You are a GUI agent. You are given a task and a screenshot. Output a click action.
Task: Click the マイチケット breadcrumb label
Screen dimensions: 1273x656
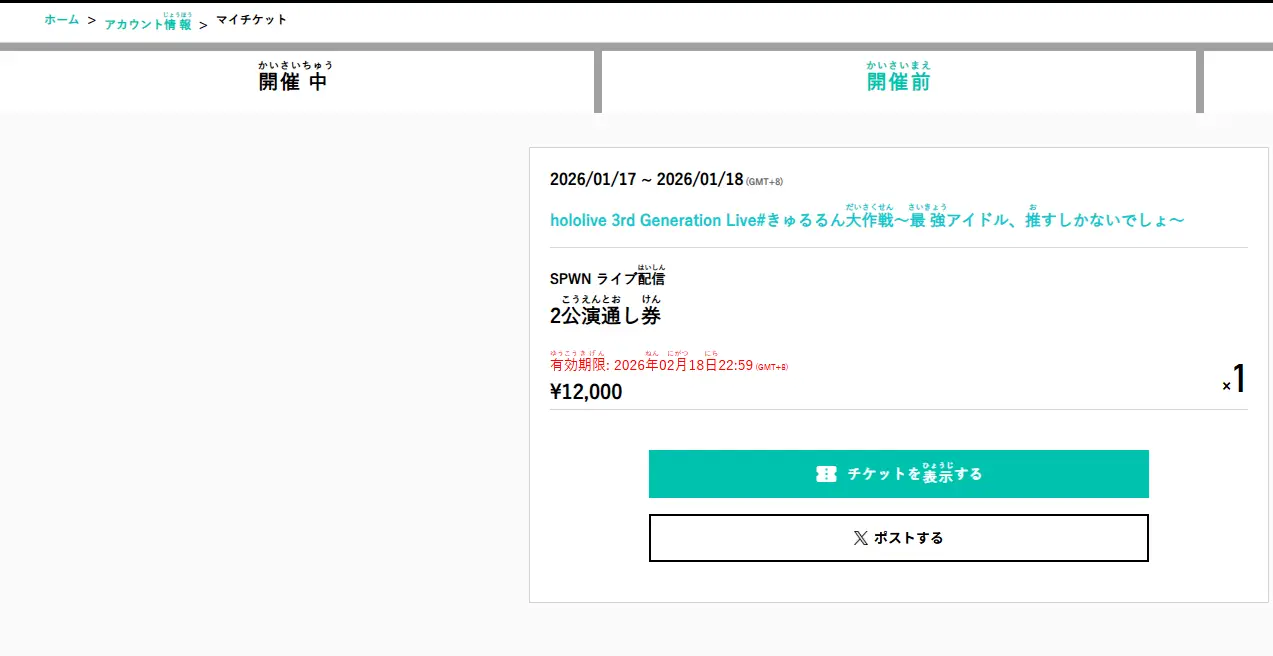[251, 20]
